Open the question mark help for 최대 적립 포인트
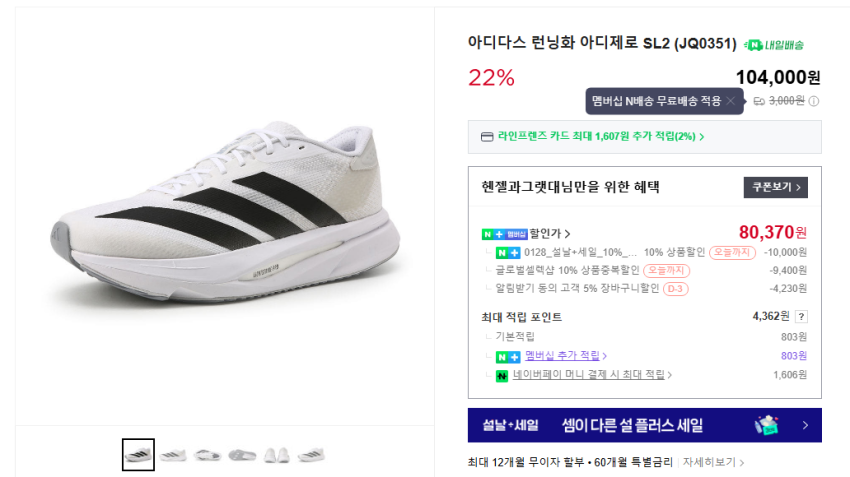Screen dimensions: 850x477 point(800,317)
